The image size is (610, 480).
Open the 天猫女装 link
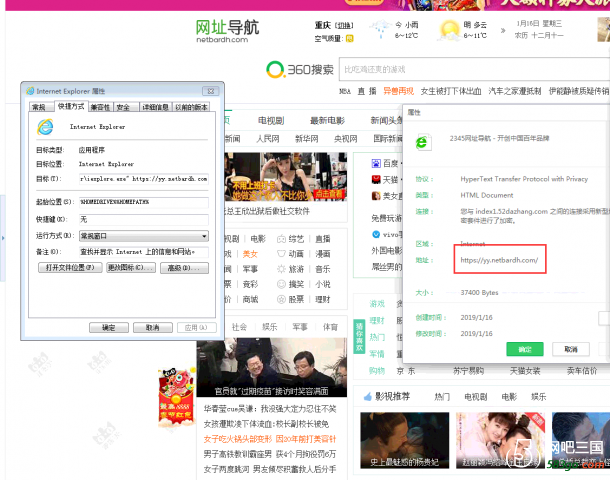click(x=525, y=371)
